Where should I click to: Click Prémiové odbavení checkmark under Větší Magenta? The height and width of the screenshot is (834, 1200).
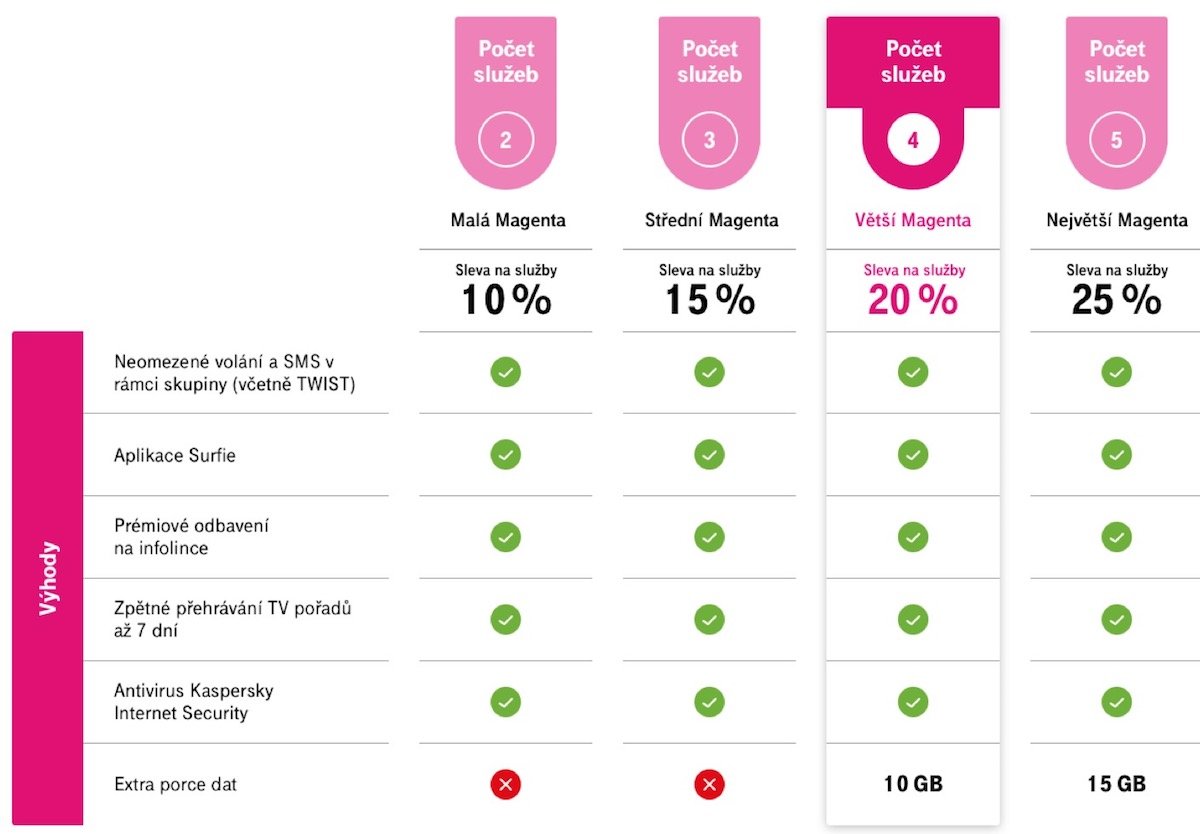(912, 537)
